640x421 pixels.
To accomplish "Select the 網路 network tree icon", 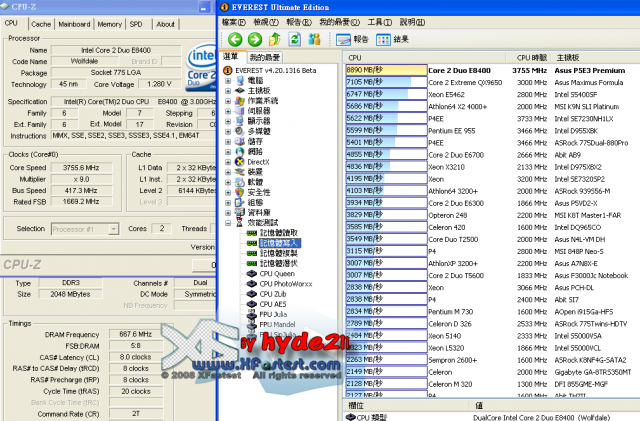I will pyautogui.click(x=240, y=152).
